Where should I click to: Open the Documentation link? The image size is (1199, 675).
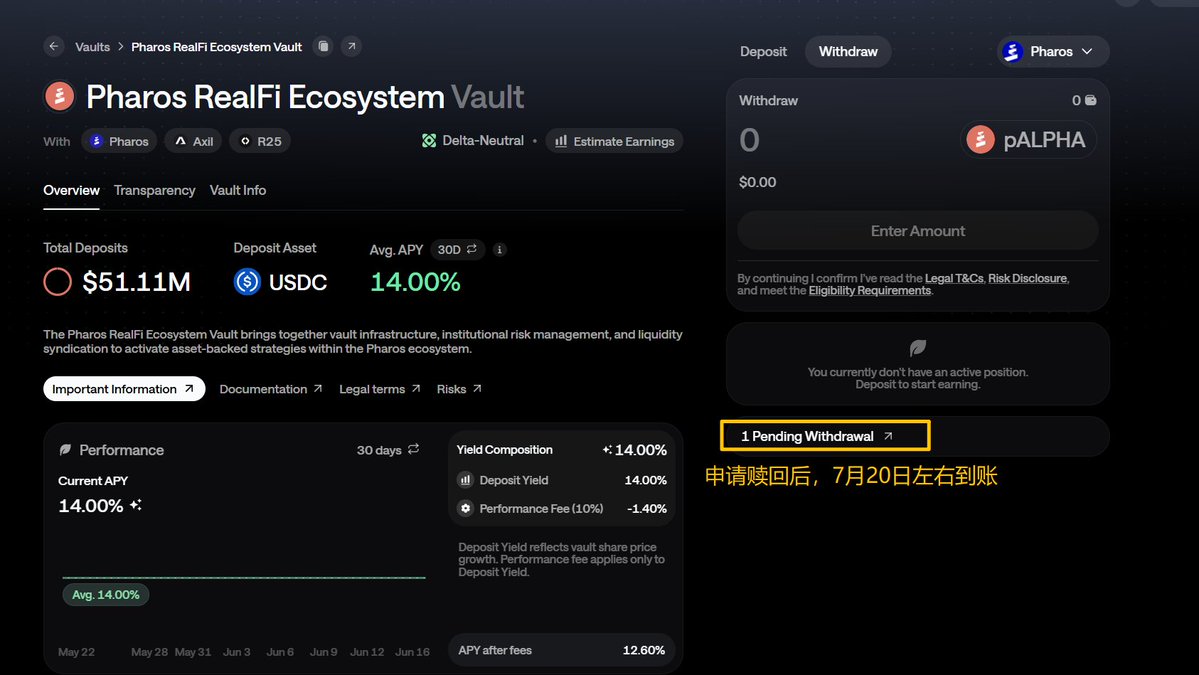[271, 389]
